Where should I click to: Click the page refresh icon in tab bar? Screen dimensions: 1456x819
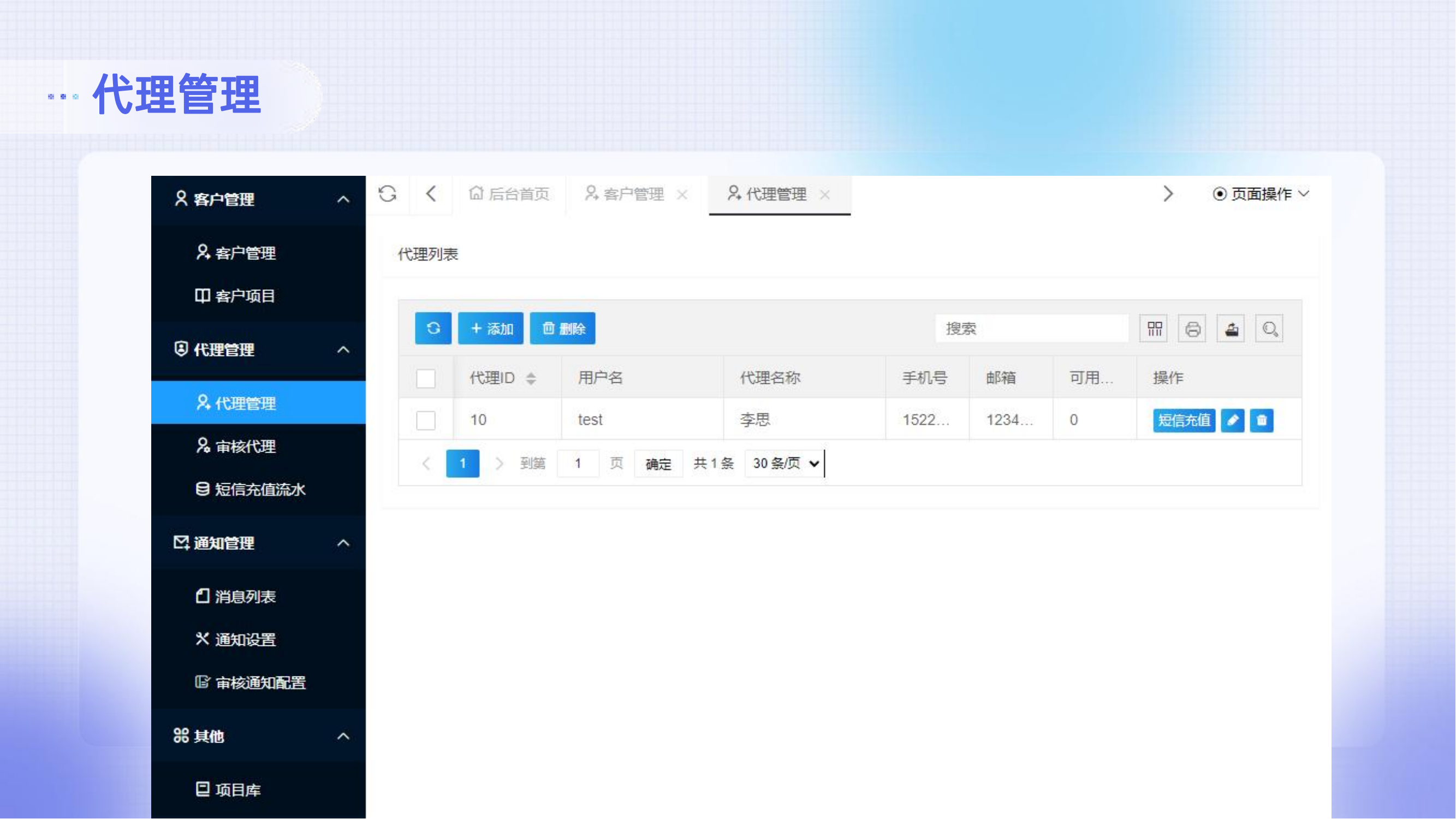pyautogui.click(x=387, y=194)
